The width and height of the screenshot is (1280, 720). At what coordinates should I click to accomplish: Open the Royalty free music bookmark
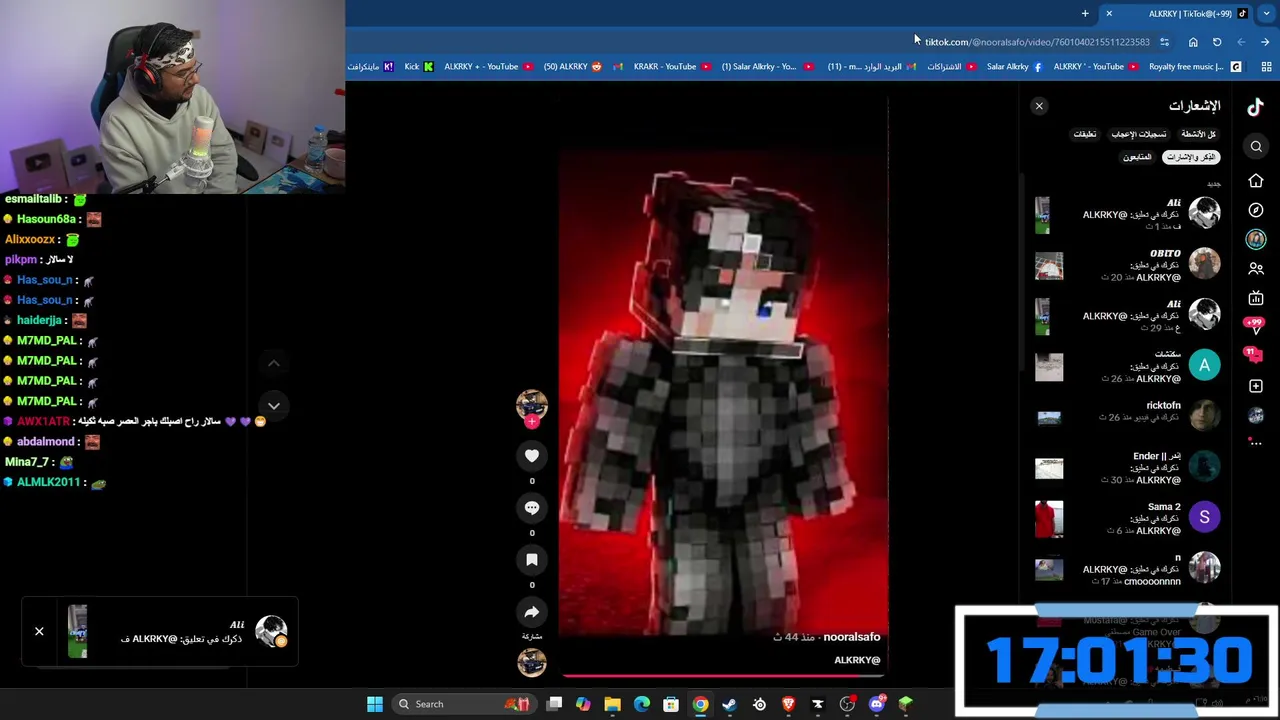pyautogui.click(x=1195, y=67)
